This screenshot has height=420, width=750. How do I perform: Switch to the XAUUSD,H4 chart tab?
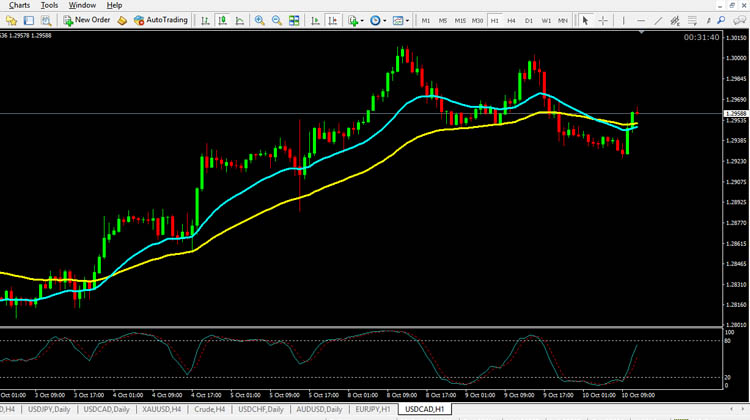162,409
